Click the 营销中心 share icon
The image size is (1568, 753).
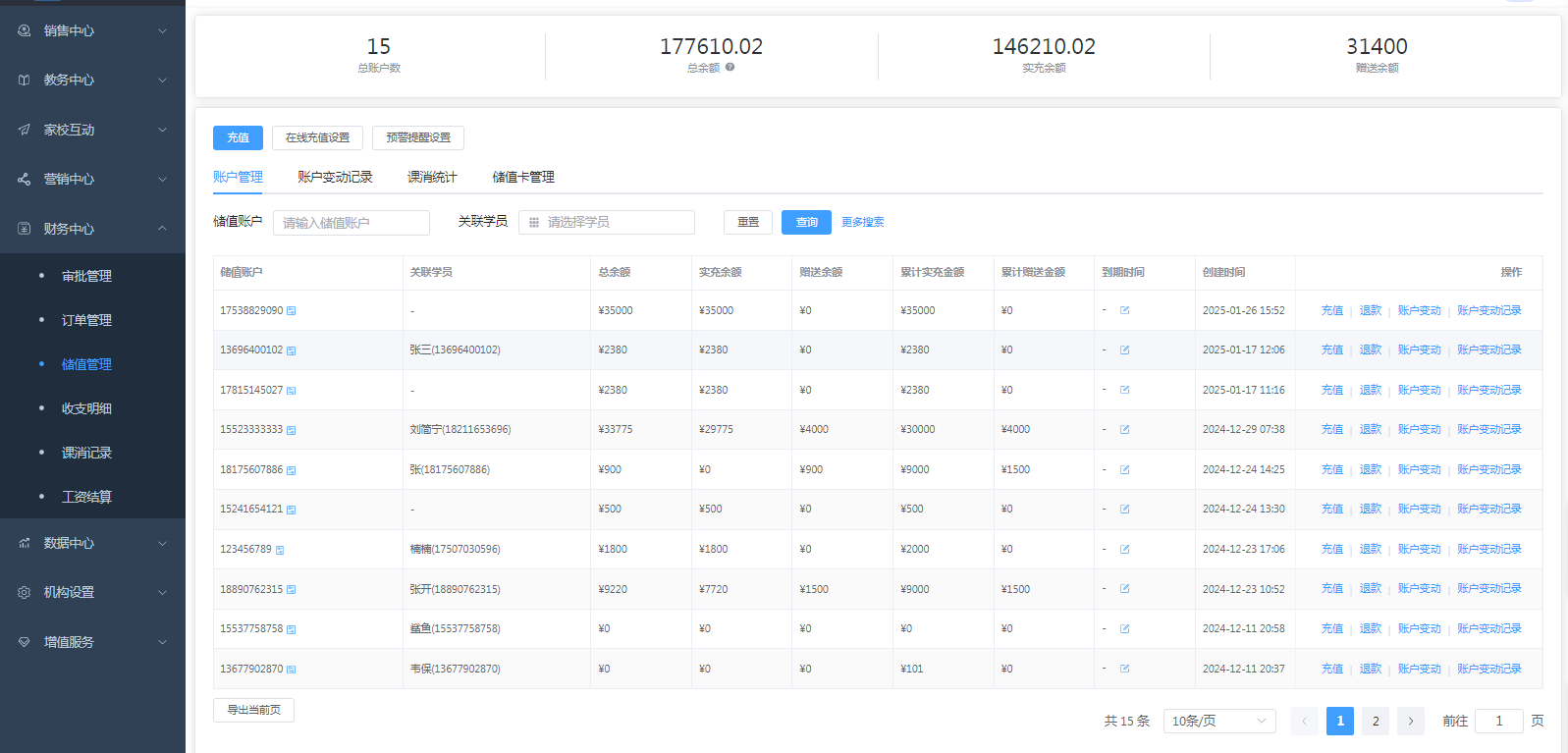pyautogui.click(x=25, y=179)
